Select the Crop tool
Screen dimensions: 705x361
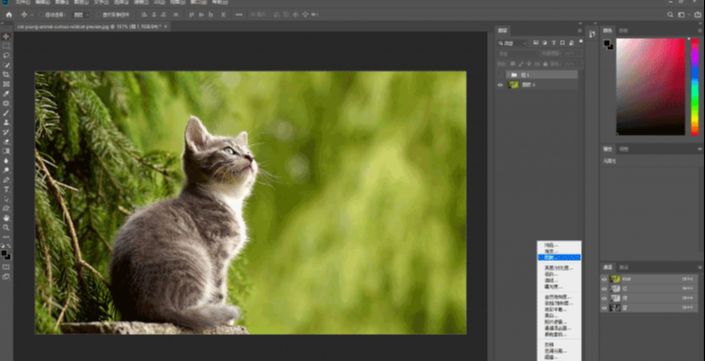[6, 75]
